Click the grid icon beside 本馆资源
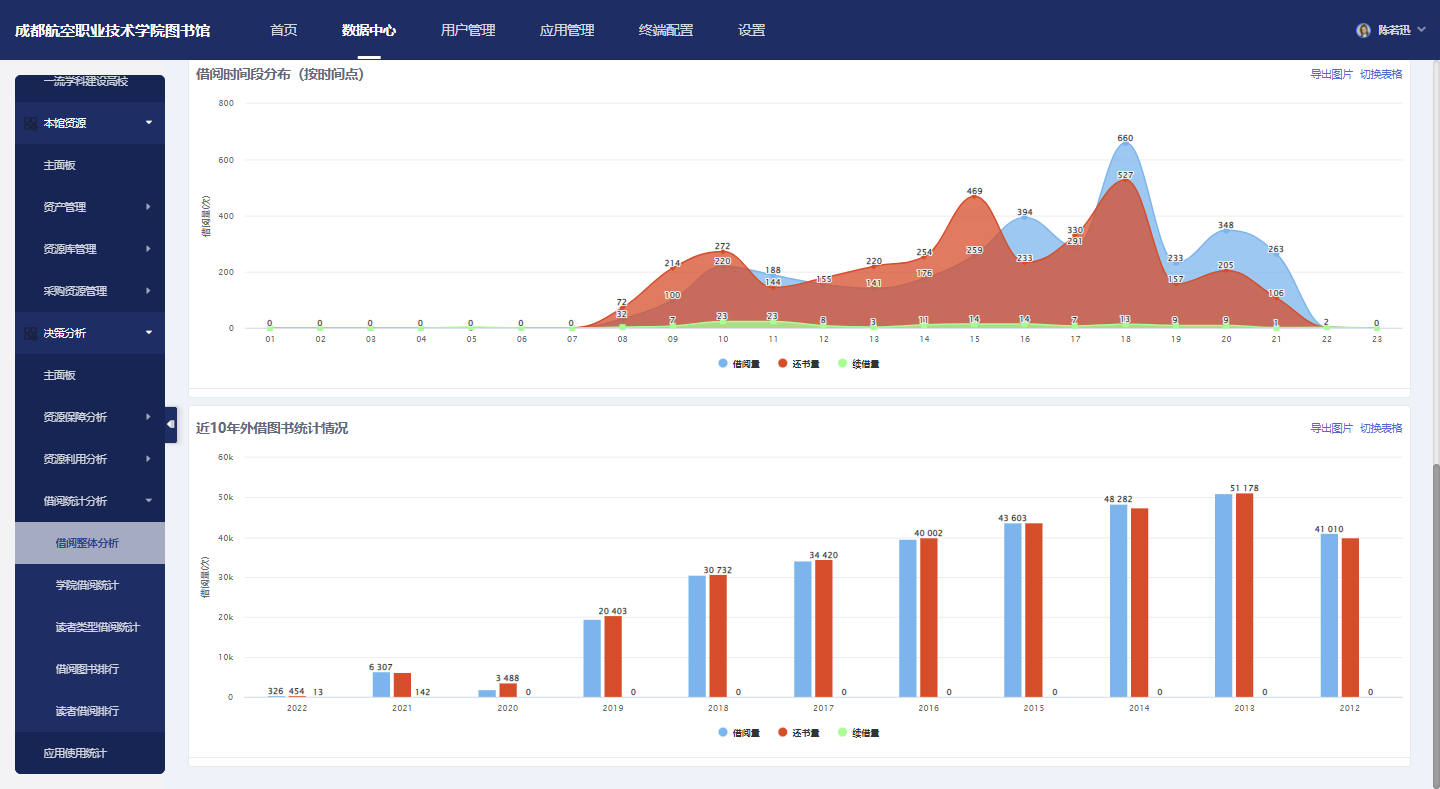 click(x=30, y=123)
